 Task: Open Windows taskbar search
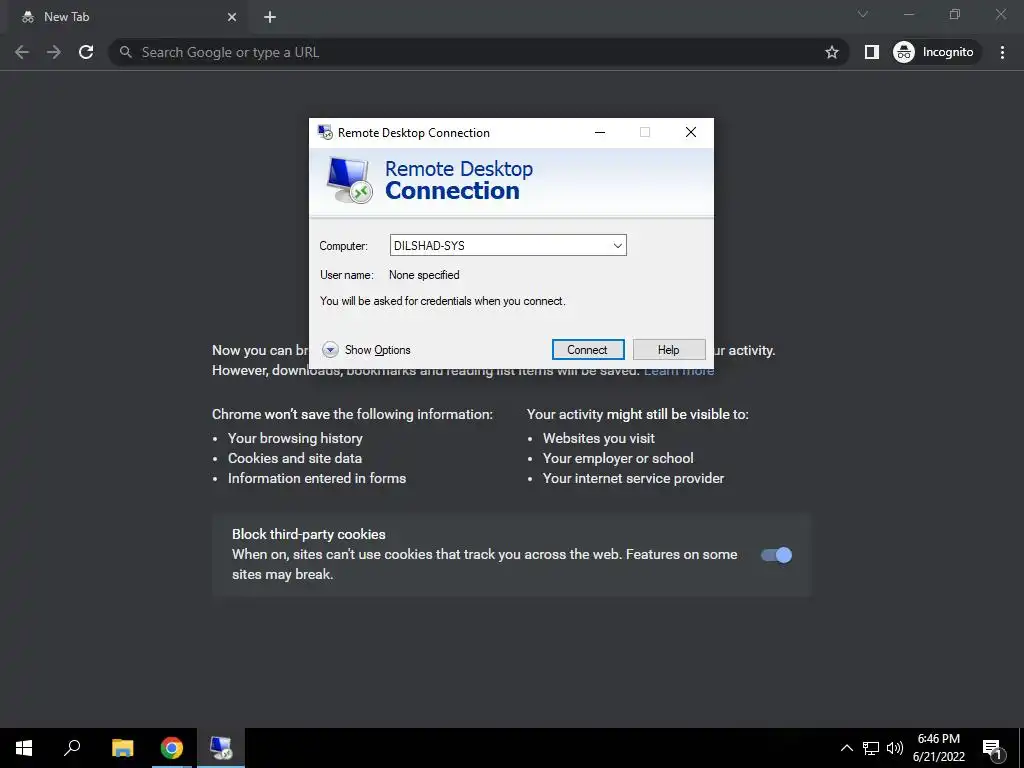[x=72, y=748]
